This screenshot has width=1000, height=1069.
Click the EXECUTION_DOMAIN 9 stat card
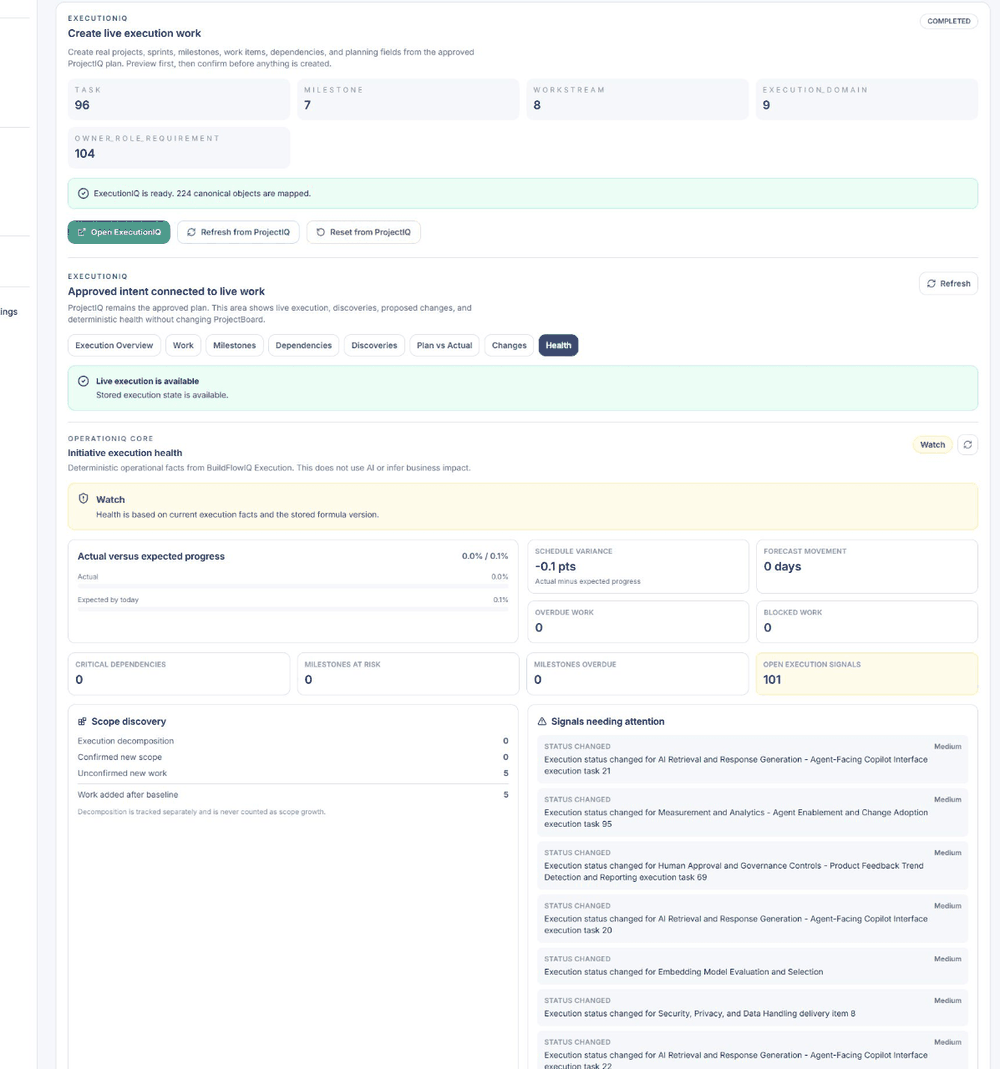[x=866, y=99]
